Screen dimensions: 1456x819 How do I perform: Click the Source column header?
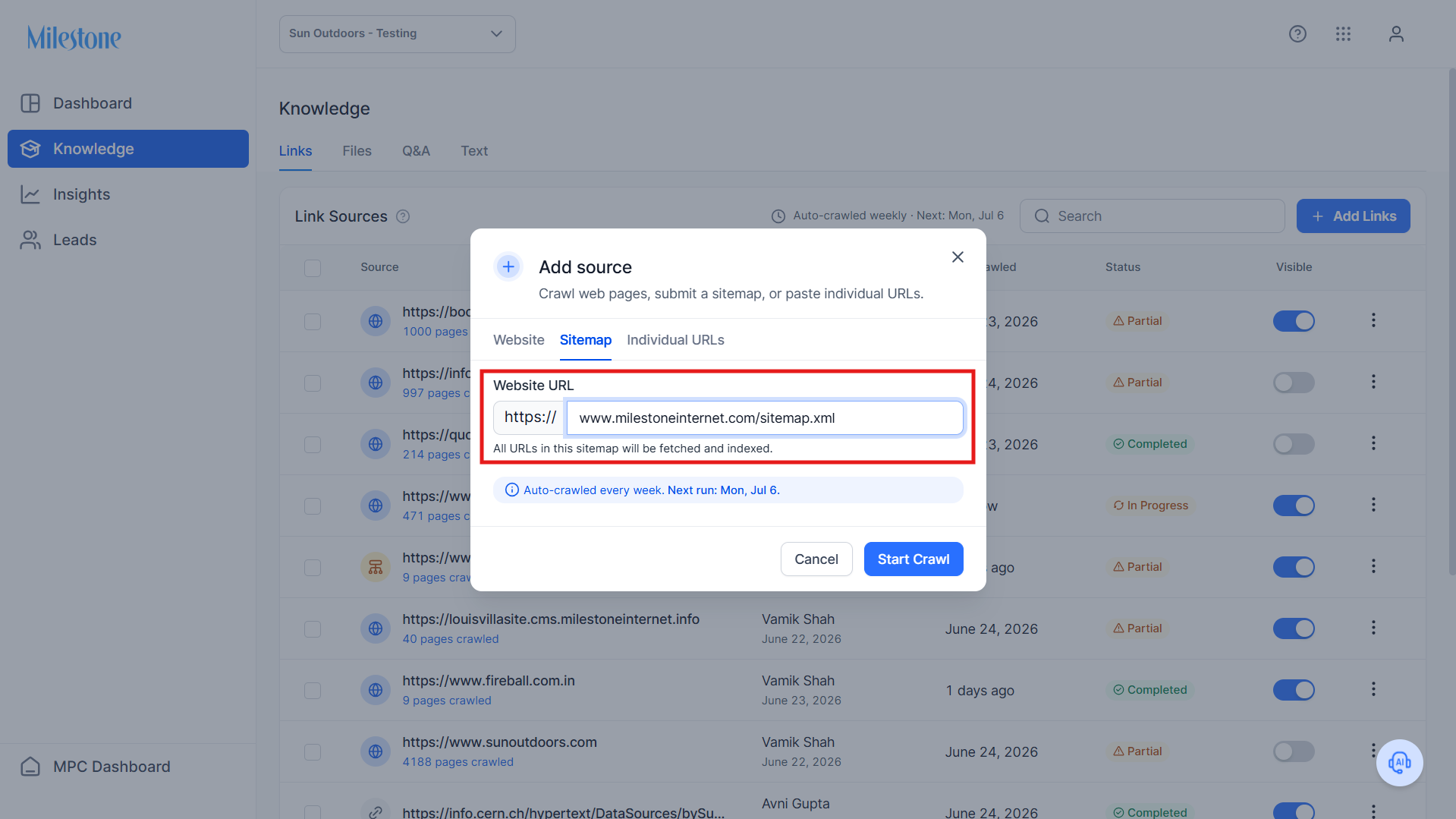[x=379, y=267]
